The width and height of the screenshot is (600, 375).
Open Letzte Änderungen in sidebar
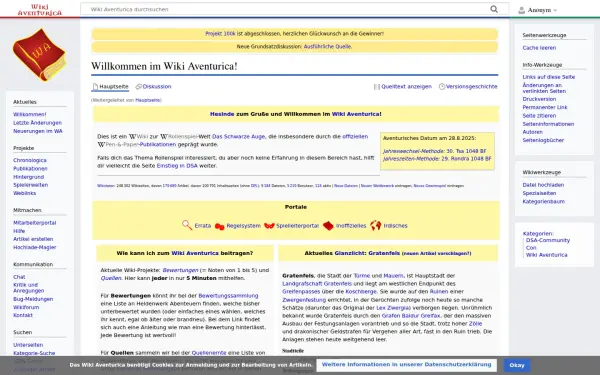[37, 123]
